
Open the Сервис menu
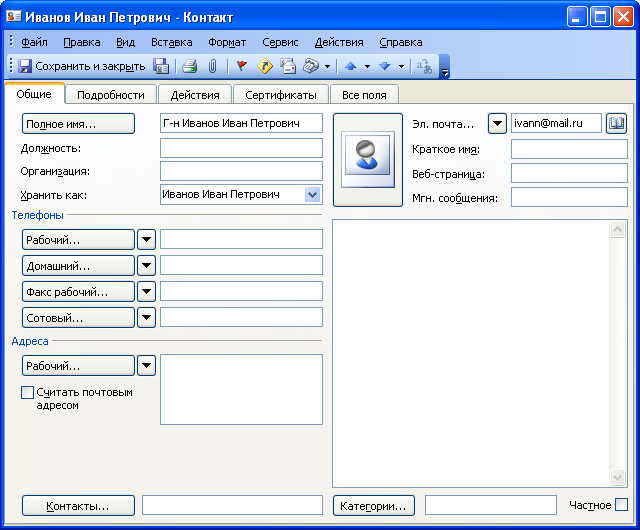280,42
